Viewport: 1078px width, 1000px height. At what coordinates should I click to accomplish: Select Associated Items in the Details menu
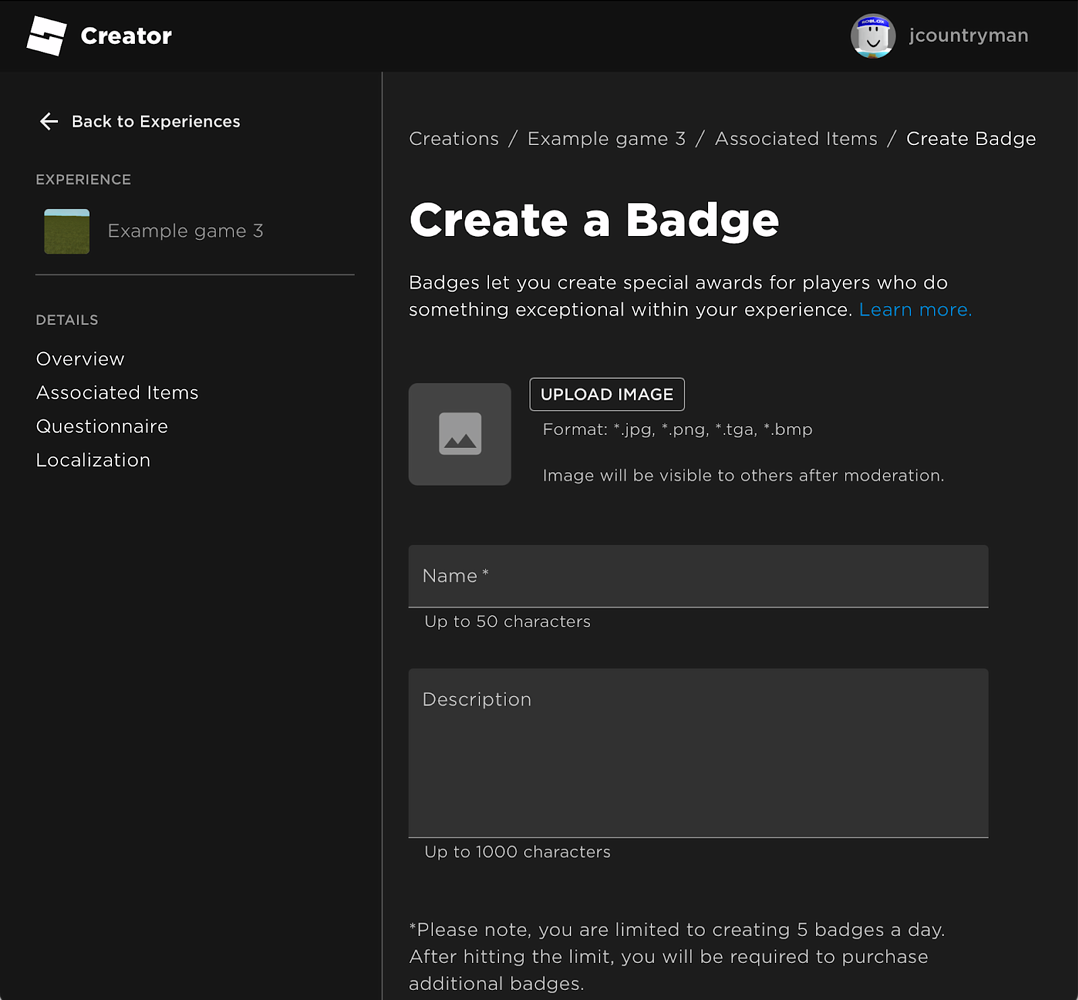click(x=117, y=392)
